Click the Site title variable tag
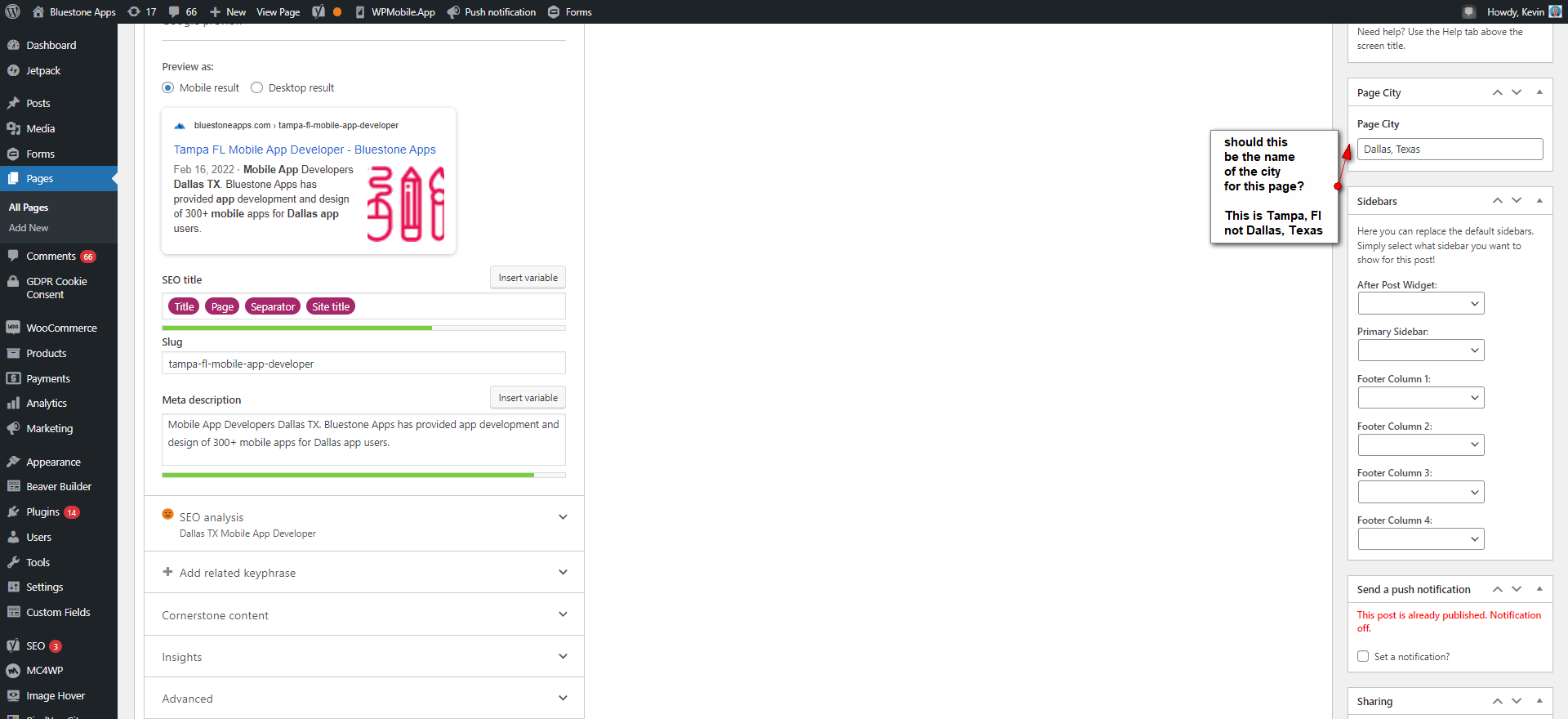1568x719 pixels. pos(331,306)
